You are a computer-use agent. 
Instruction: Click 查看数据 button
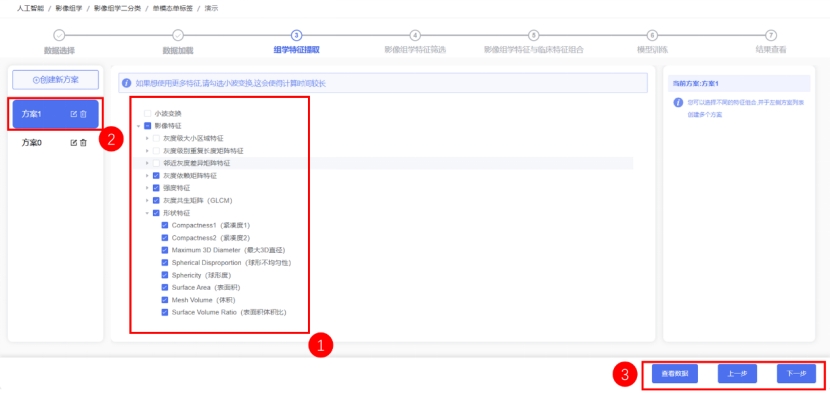[x=675, y=373]
